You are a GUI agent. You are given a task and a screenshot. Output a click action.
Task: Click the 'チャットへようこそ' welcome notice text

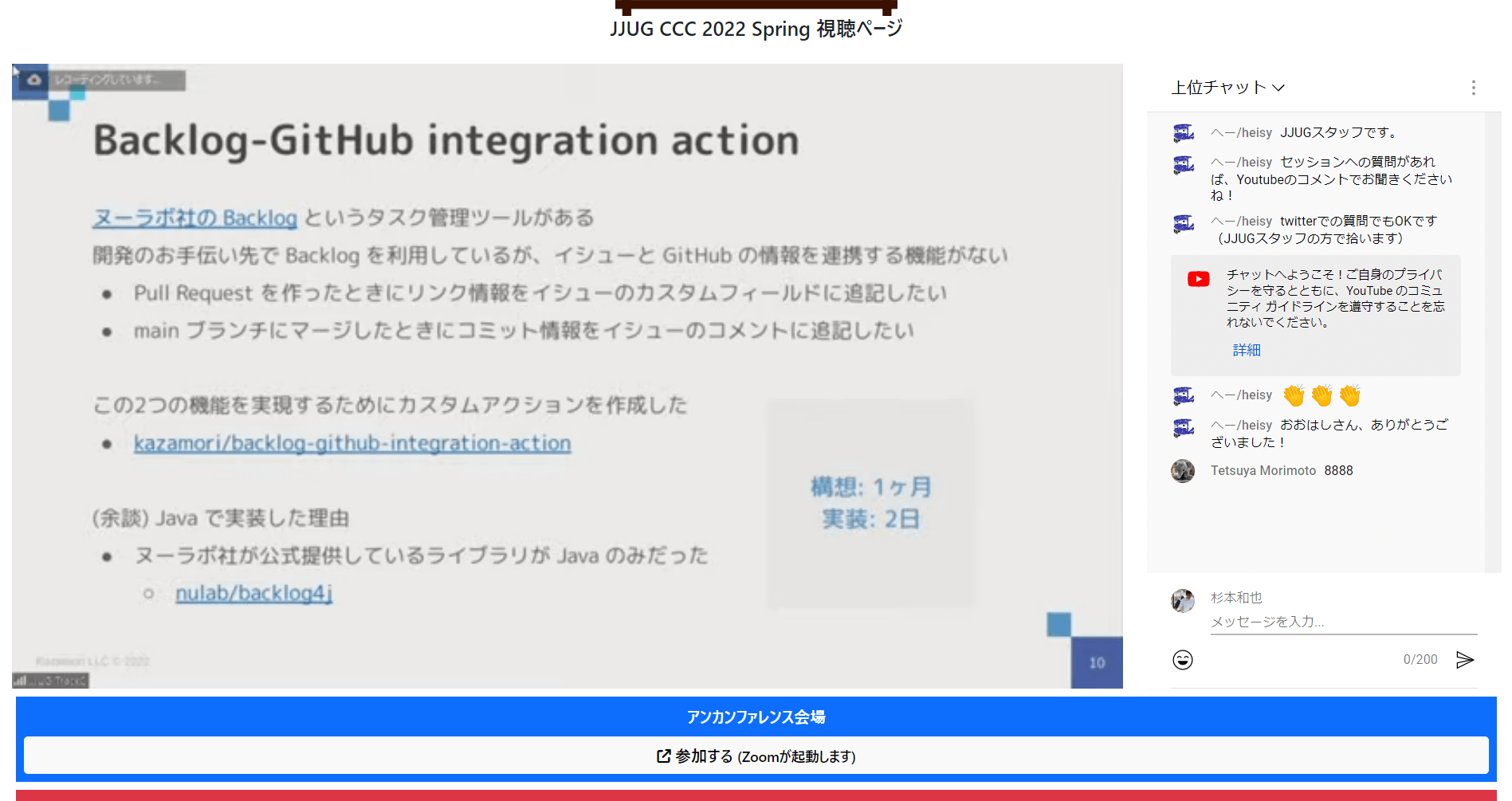pyautogui.click(x=1336, y=298)
